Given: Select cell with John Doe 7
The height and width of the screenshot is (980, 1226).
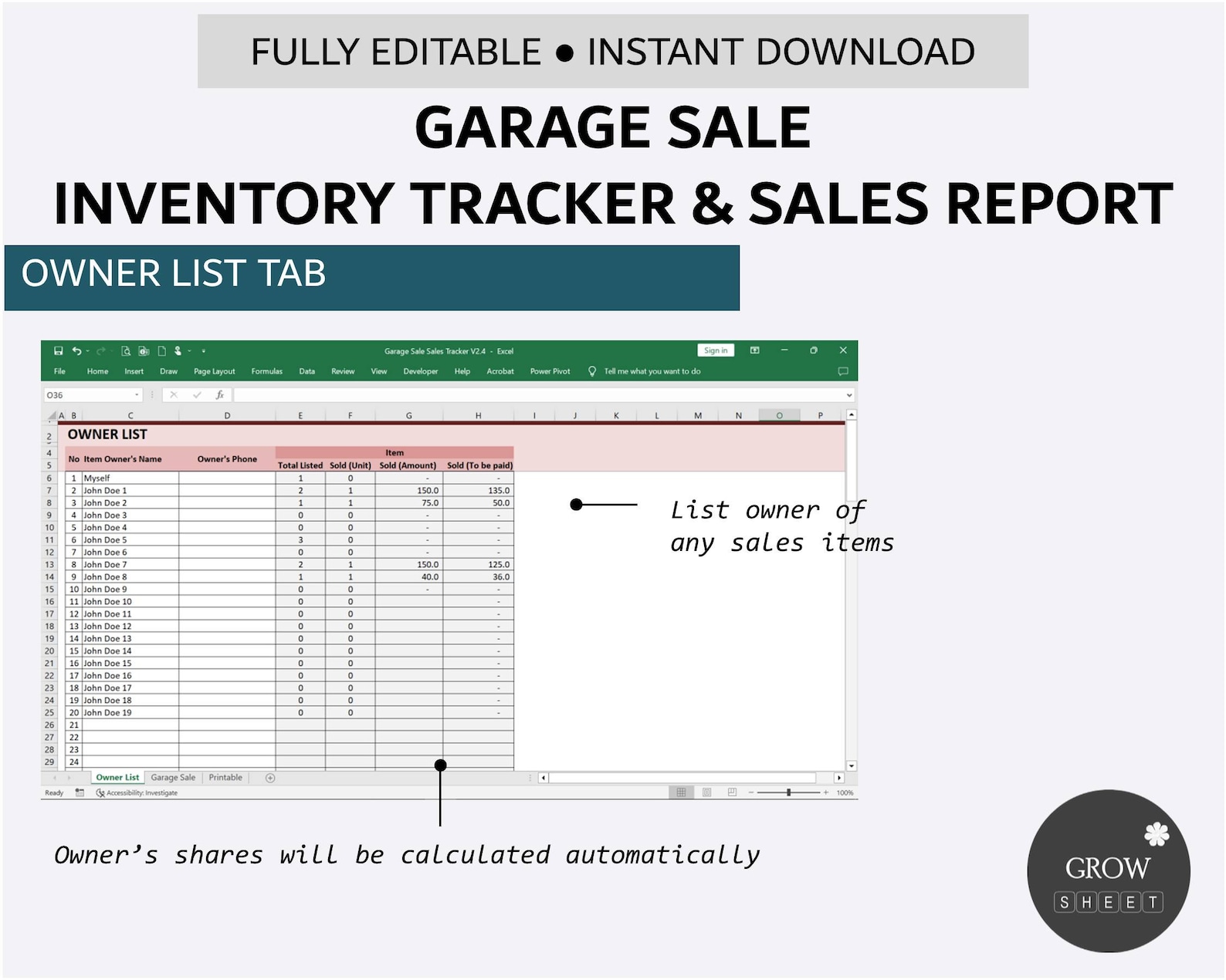Looking at the screenshot, I should coord(130,565).
